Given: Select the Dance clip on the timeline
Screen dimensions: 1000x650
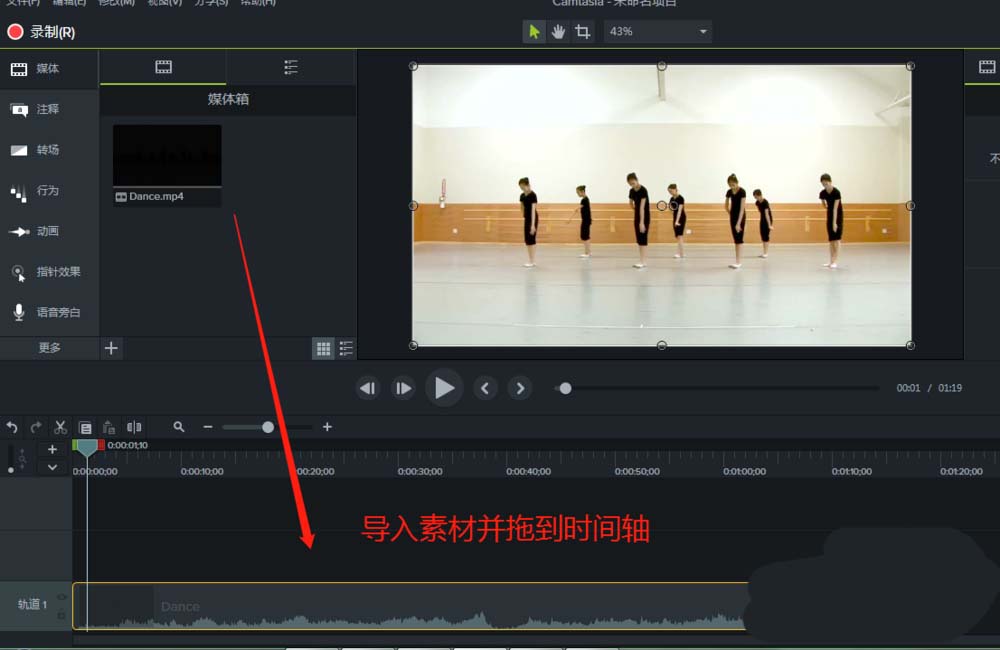Looking at the screenshot, I should click(x=411, y=606).
